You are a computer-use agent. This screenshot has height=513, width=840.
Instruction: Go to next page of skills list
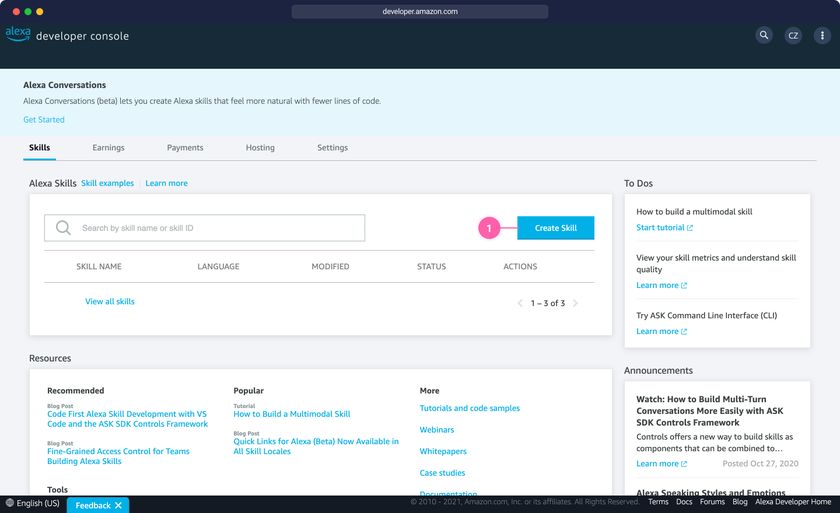coord(575,303)
